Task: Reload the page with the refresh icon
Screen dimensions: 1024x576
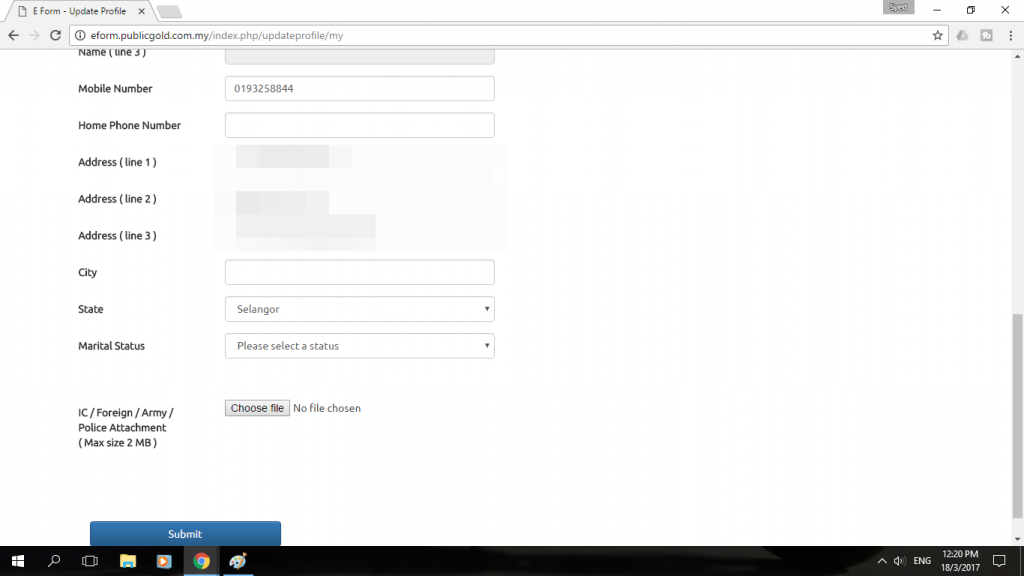Action: [56, 35]
